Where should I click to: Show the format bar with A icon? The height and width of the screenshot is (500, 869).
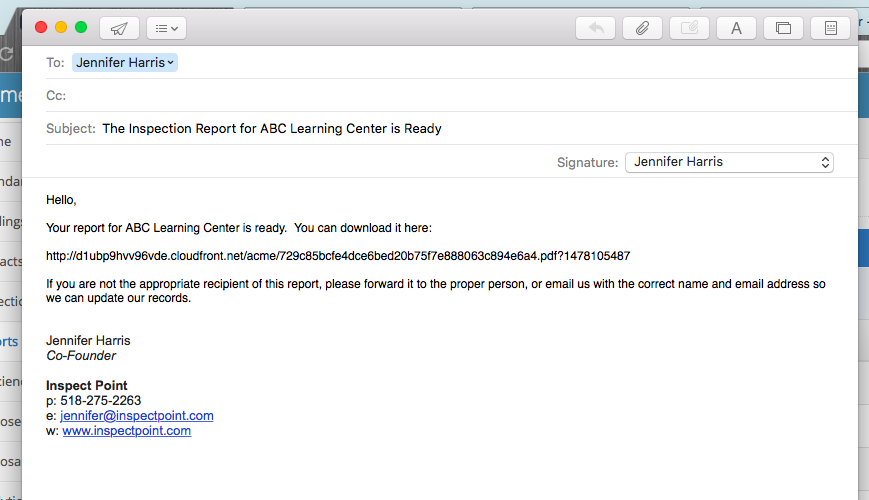click(x=737, y=28)
